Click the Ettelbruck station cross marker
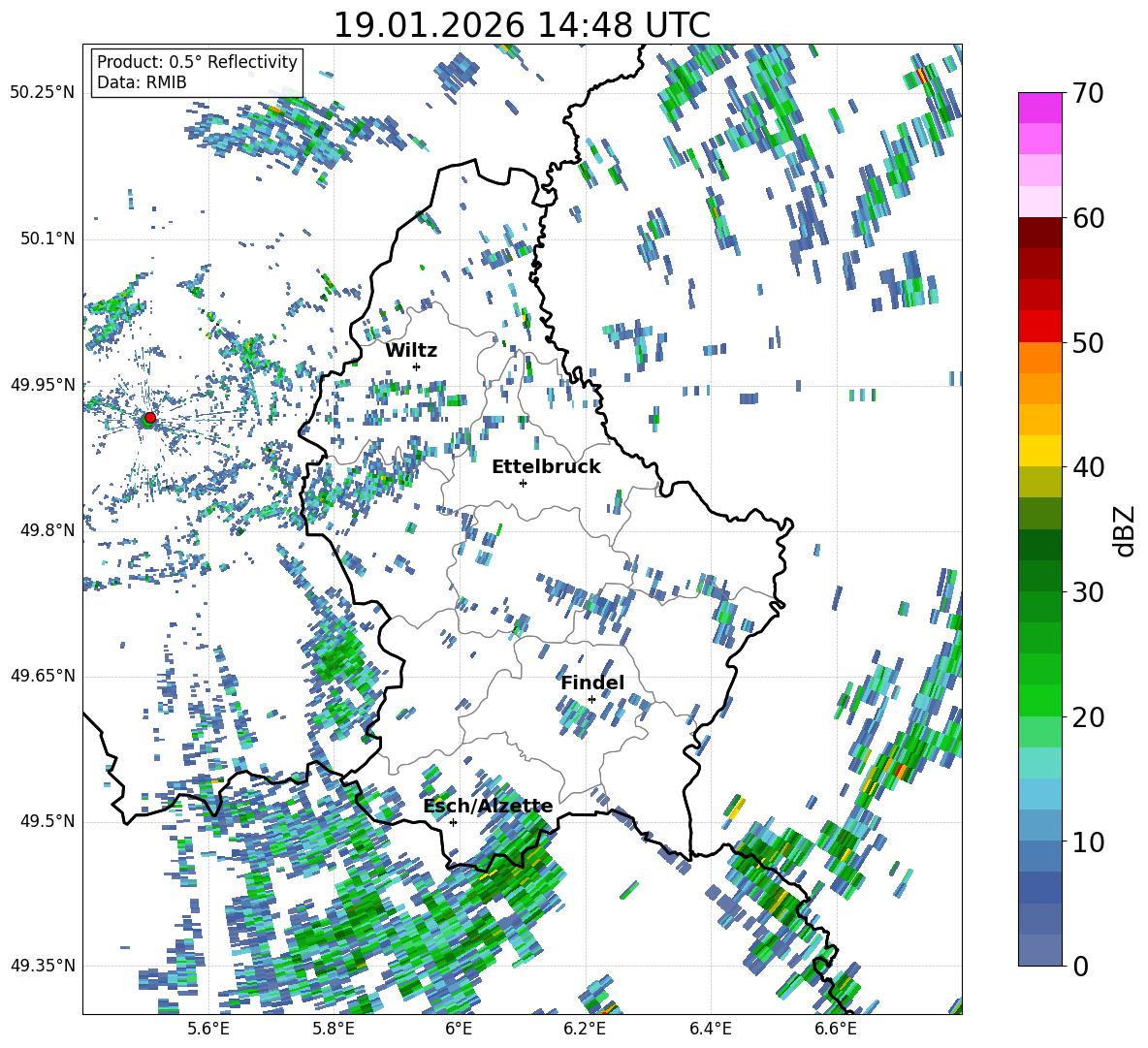Viewport: 1148px width, 1048px height. click(x=523, y=483)
